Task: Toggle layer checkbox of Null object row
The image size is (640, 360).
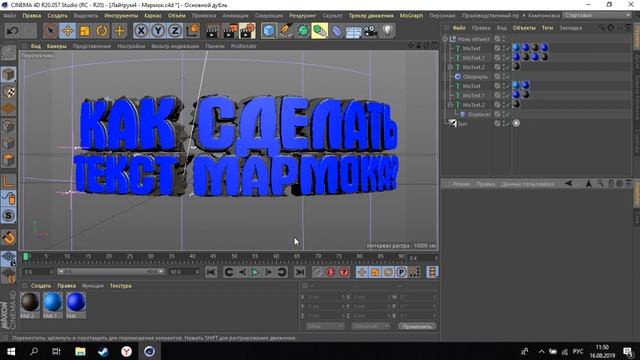Action: 497,39
